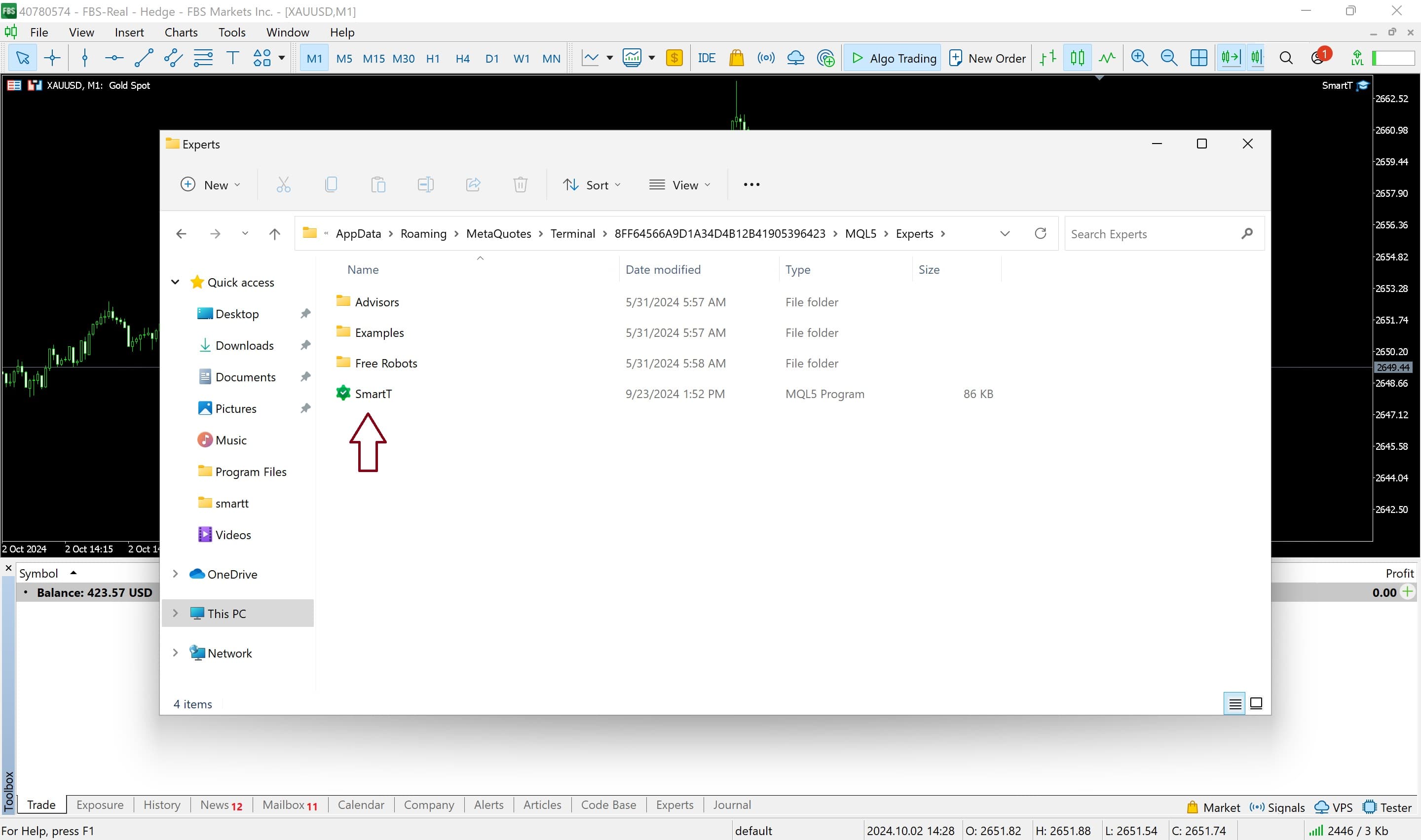
Task: Click the delete trash icon in Experts window
Action: click(520, 184)
